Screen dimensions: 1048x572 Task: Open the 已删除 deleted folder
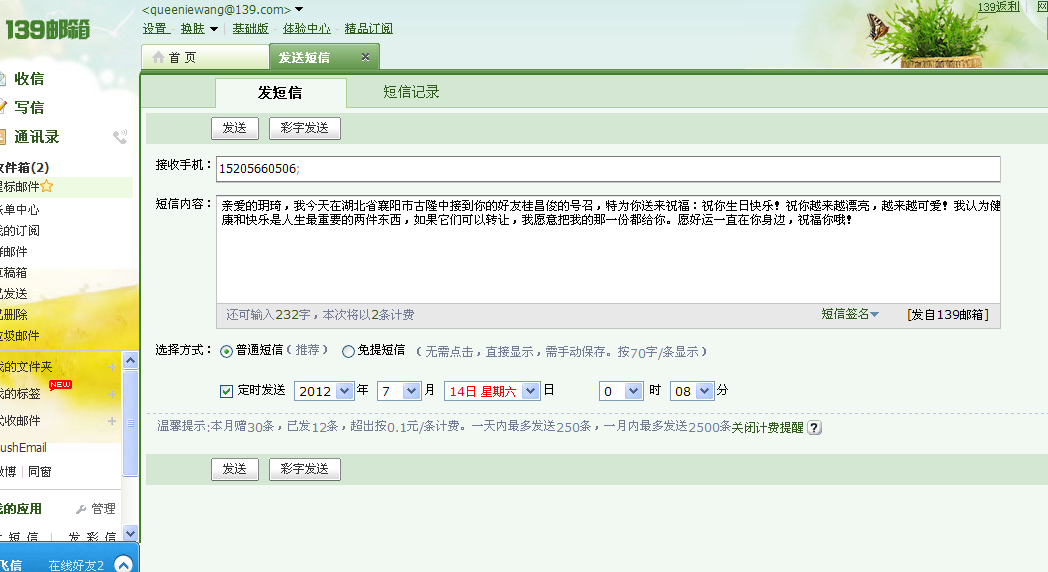pyautogui.click(x=14, y=315)
